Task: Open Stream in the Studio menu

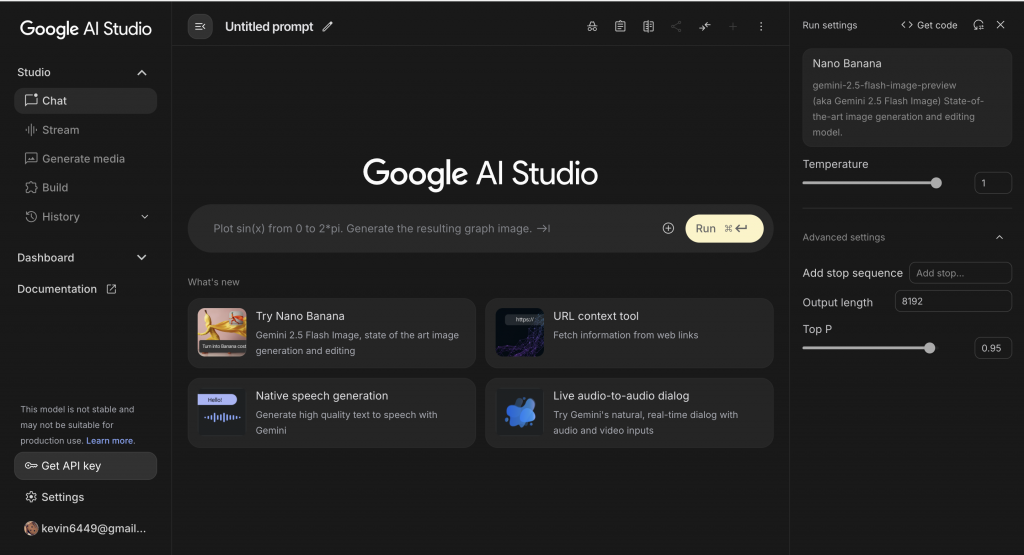Action: click(x=86, y=130)
